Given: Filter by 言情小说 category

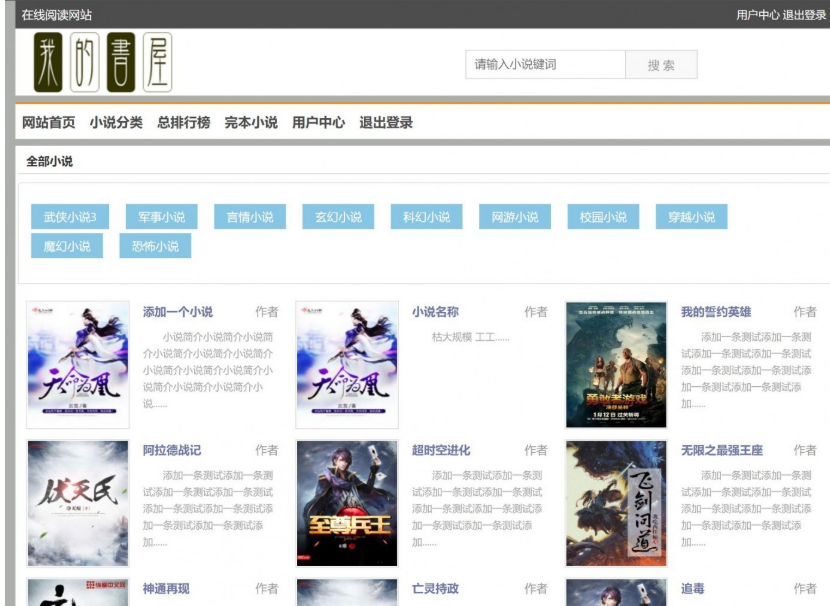Looking at the screenshot, I should coord(250,217).
